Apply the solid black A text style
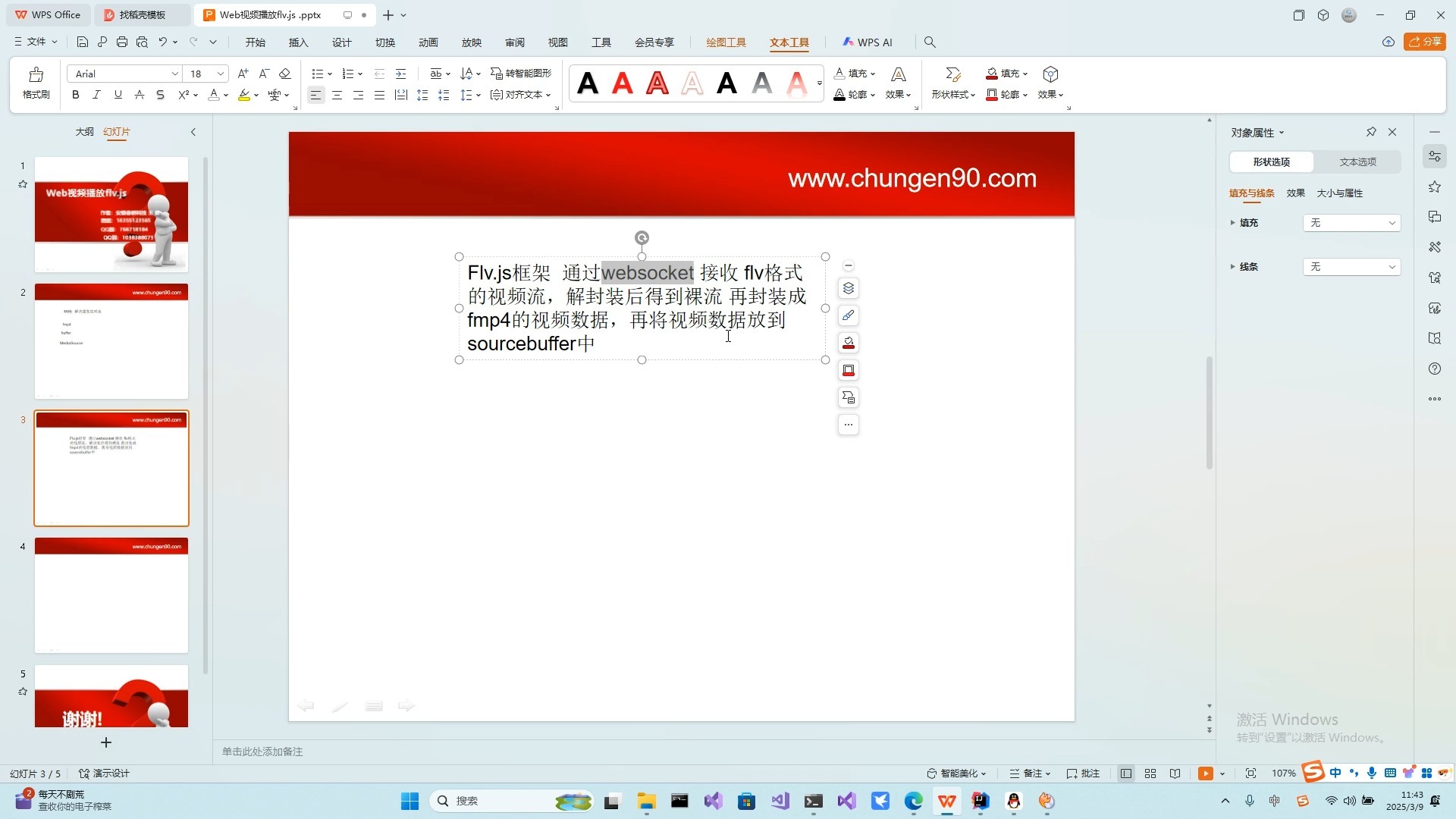This screenshot has width=1456, height=819. click(588, 83)
